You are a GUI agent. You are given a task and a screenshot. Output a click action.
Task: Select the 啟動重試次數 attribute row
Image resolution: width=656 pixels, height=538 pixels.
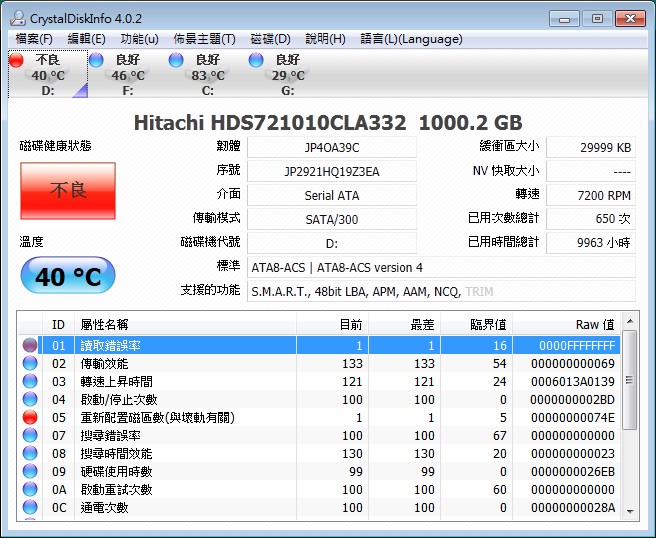click(x=320, y=489)
